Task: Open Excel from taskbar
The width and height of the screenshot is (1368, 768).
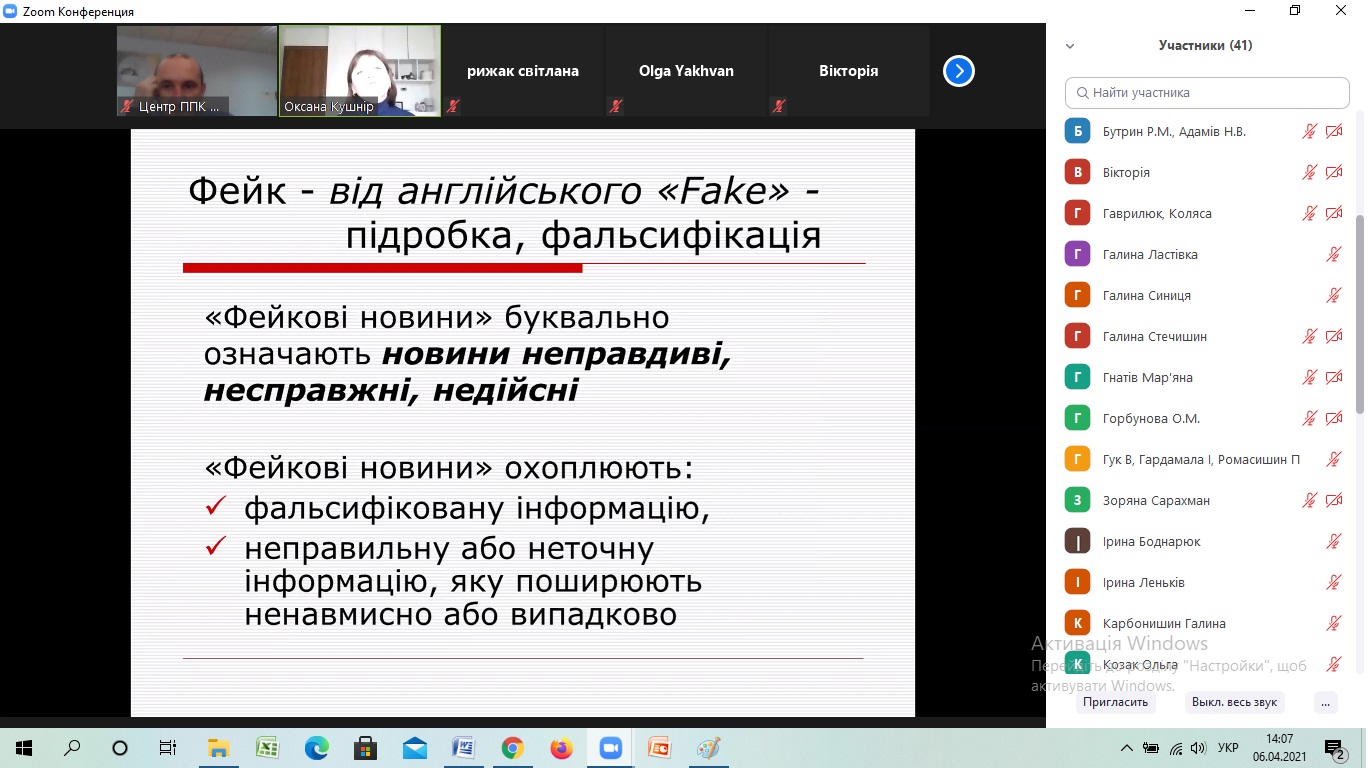Action: [x=267, y=748]
